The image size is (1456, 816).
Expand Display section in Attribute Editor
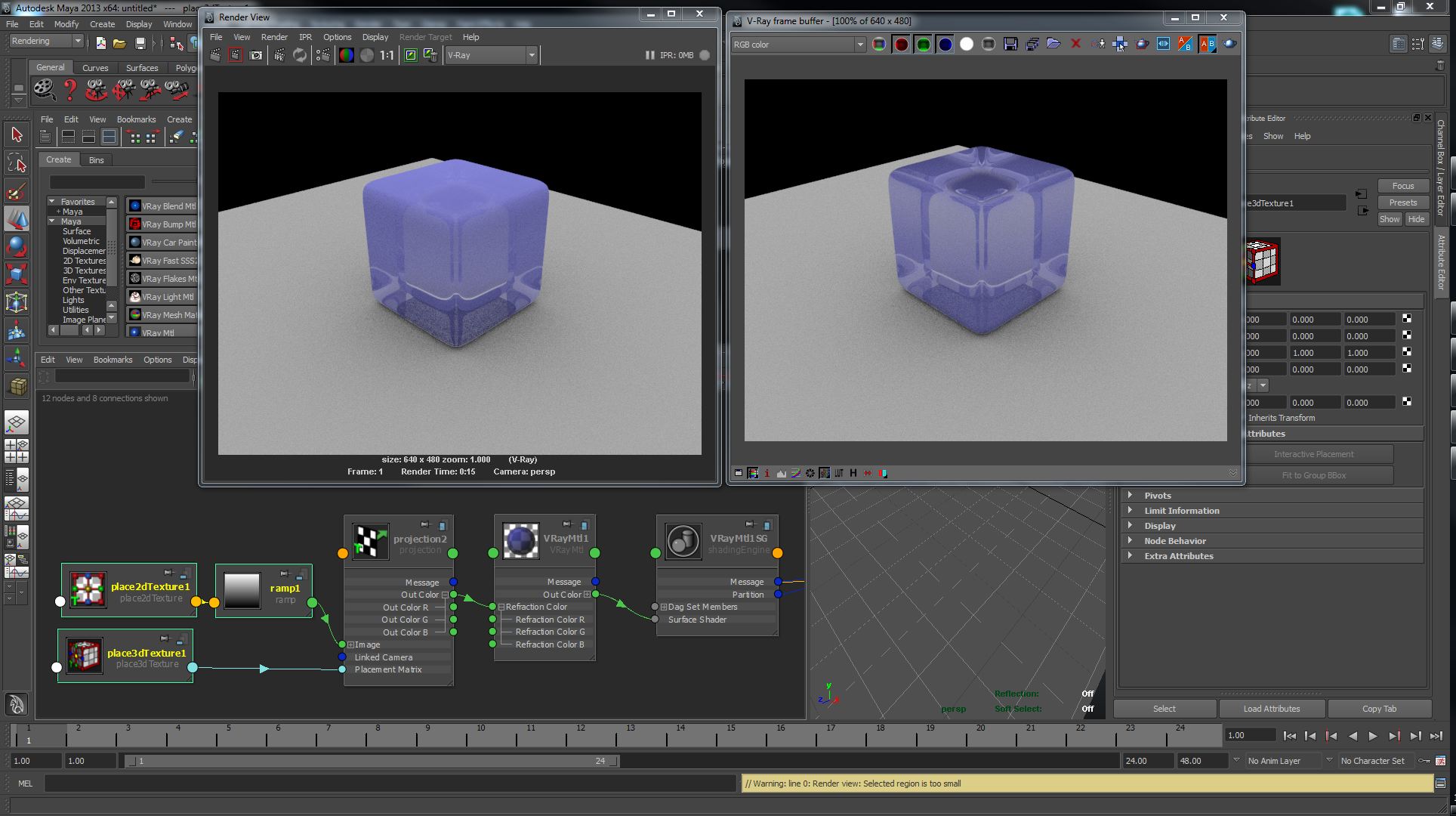click(x=1130, y=526)
